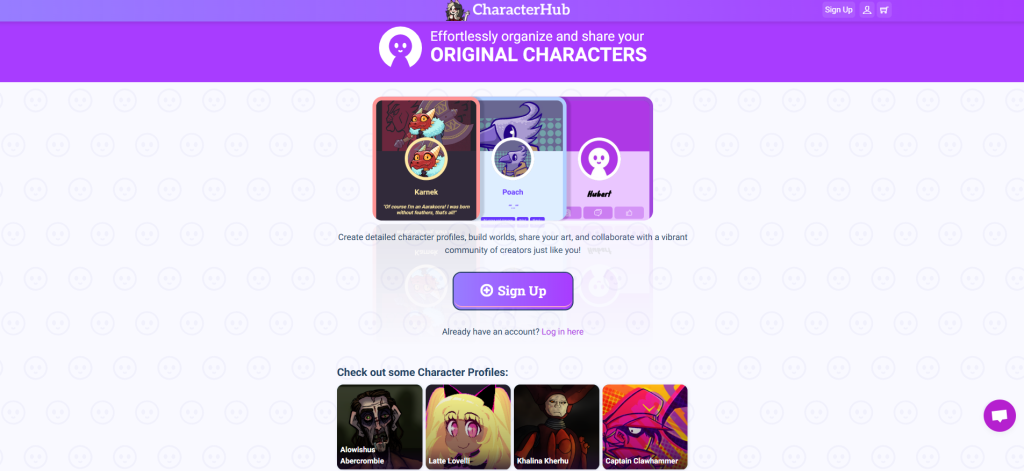Viewport: 1024px width, 471px height.
Task: Click Poach's circular bird avatar
Action: click(513, 158)
